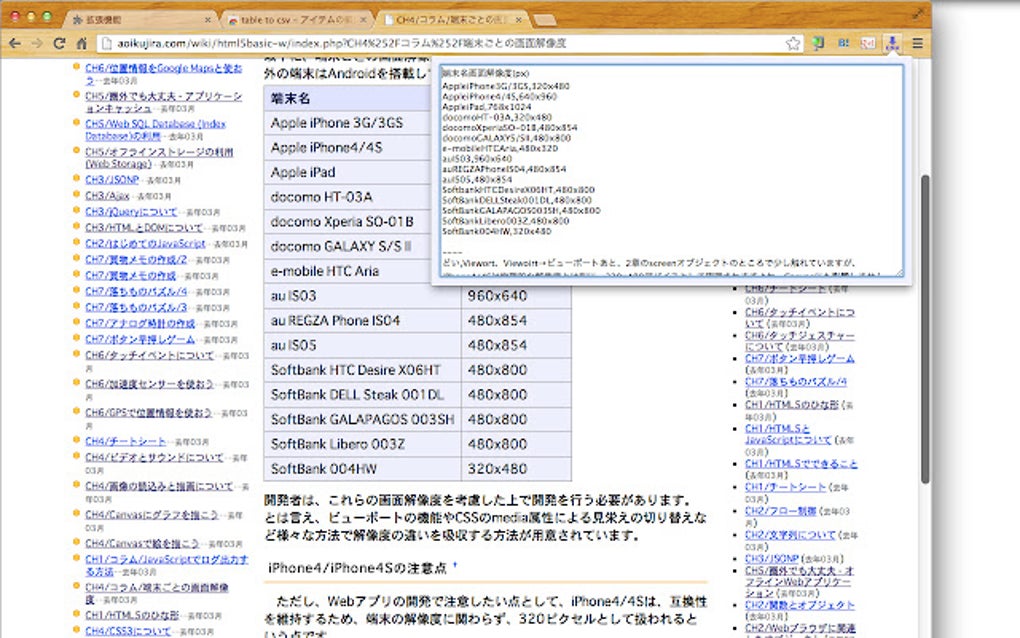
Task: Toggle the bookmark star in the address bar
Action: [x=793, y=43]
